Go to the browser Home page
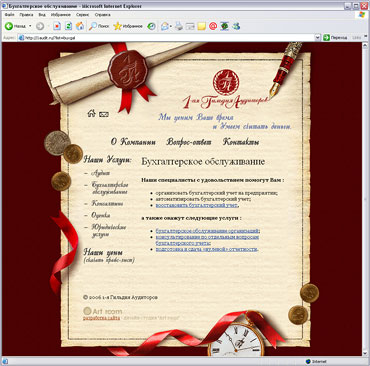 click(80, 26)
